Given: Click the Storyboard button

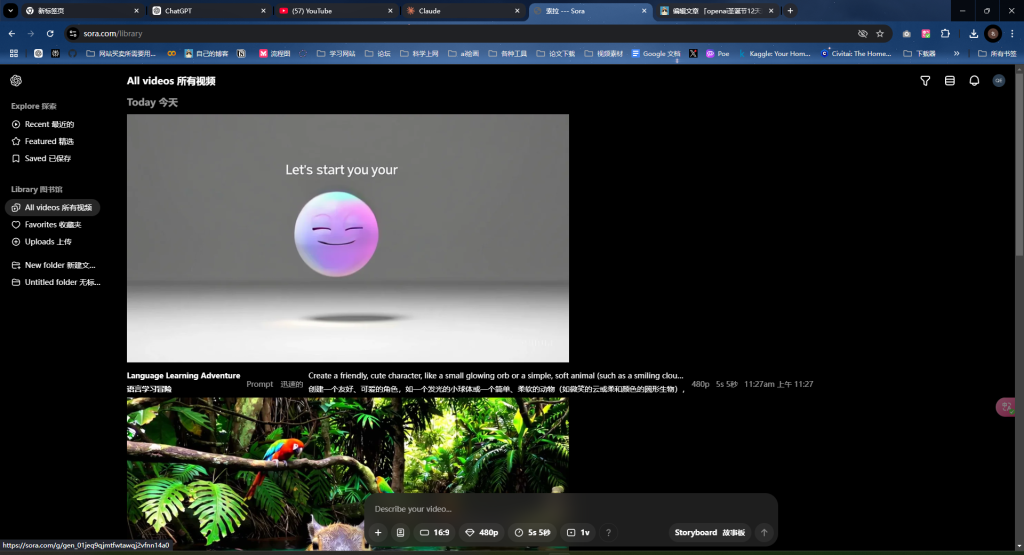Looking at the screenshot, I should (709, 533).
